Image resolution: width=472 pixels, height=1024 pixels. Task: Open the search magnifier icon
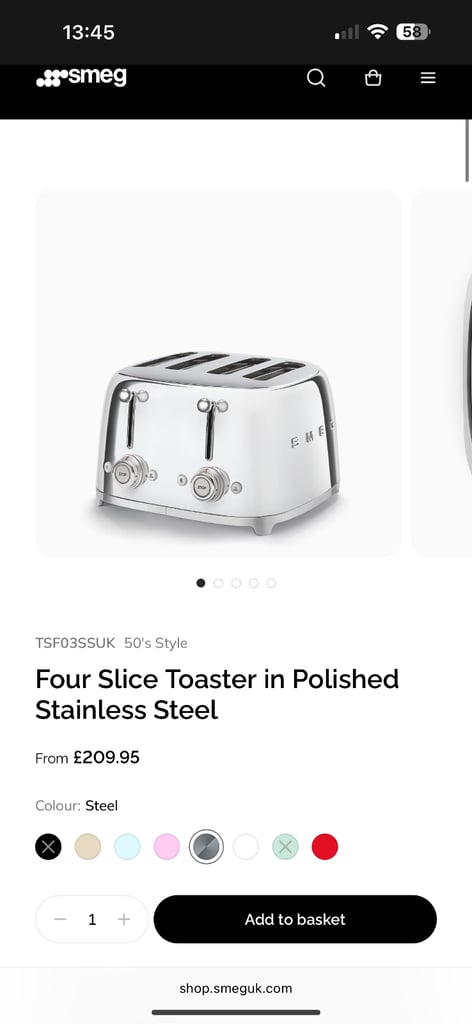point(316,78)
